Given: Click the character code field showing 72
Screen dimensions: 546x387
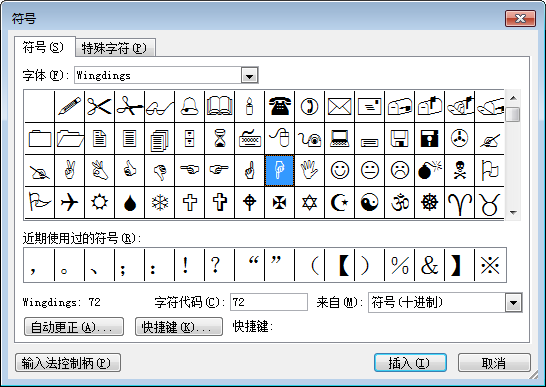Looking at the screenshot, I should coord(269,302).
